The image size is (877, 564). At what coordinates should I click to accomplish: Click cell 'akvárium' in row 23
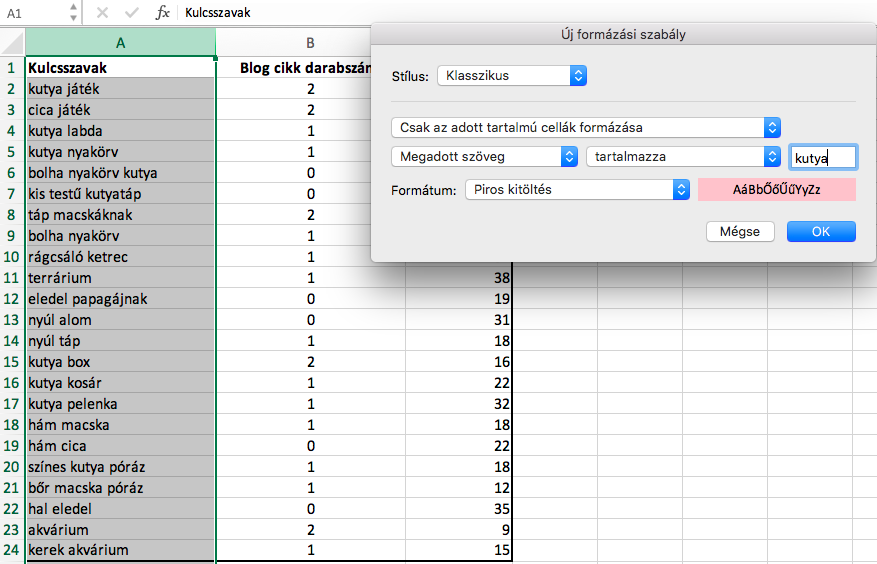pyautogui.click(x=120, y=530)
